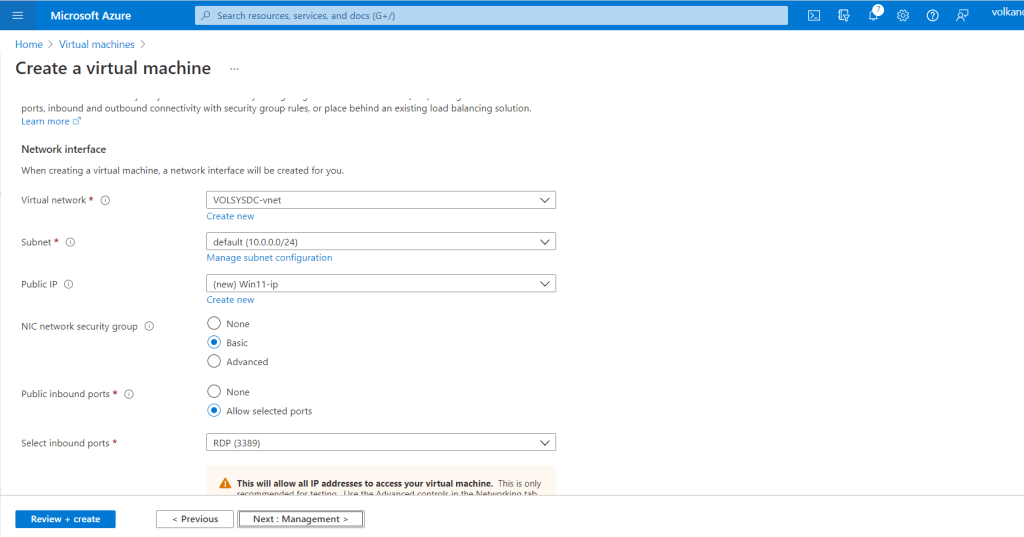This screenshot has height=537, width=1024.
Task: Click the Feedback icon in the header
Action: tap(962, 15)
